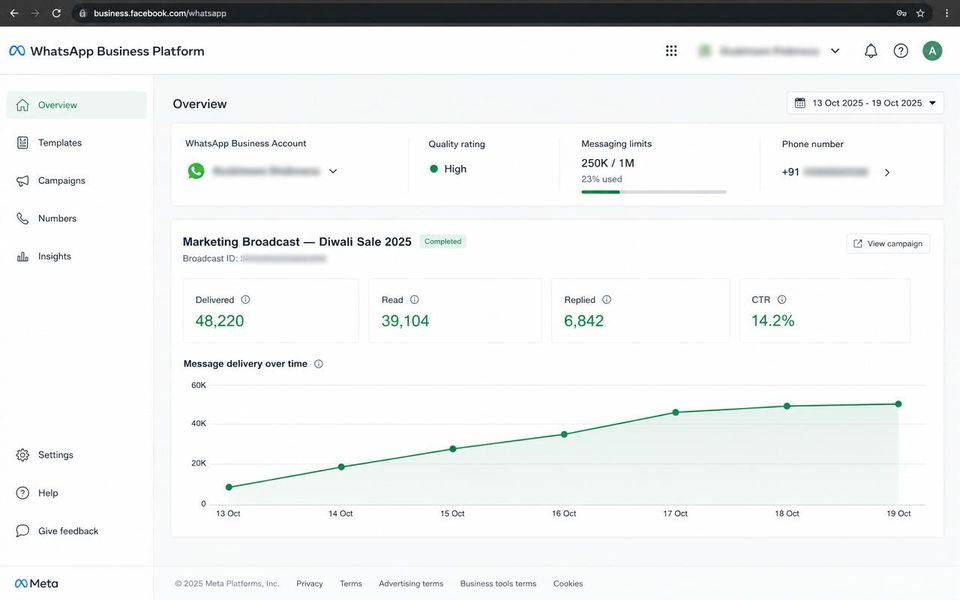Click the Help item in the sidebar
The height and width of the screenshot is (600, 960).
[x=77, y=493]
